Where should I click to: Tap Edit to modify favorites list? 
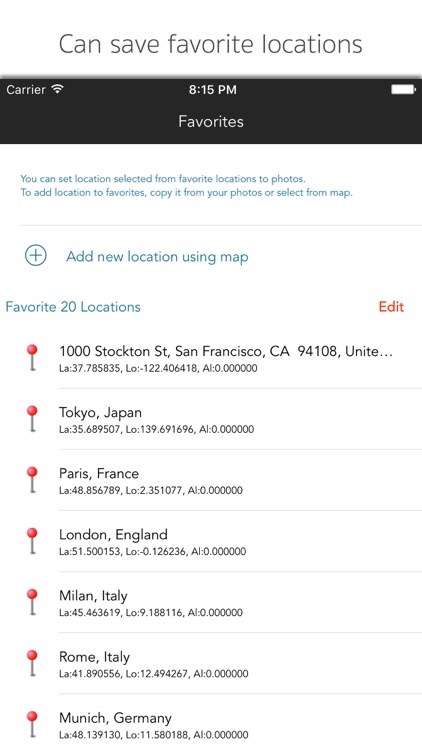[391, 307]
